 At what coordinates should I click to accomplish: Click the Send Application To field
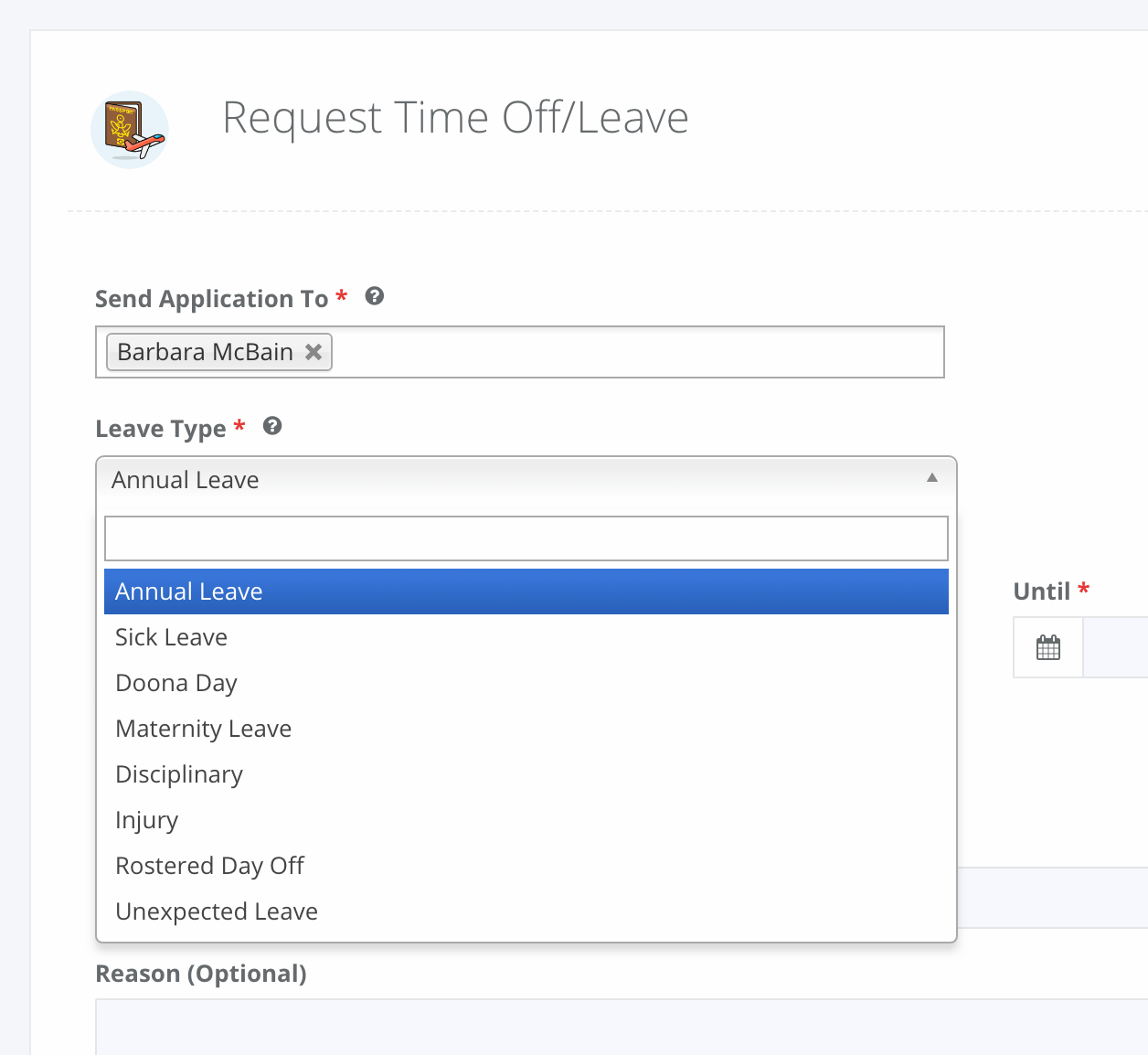click(x=520, y=352)
